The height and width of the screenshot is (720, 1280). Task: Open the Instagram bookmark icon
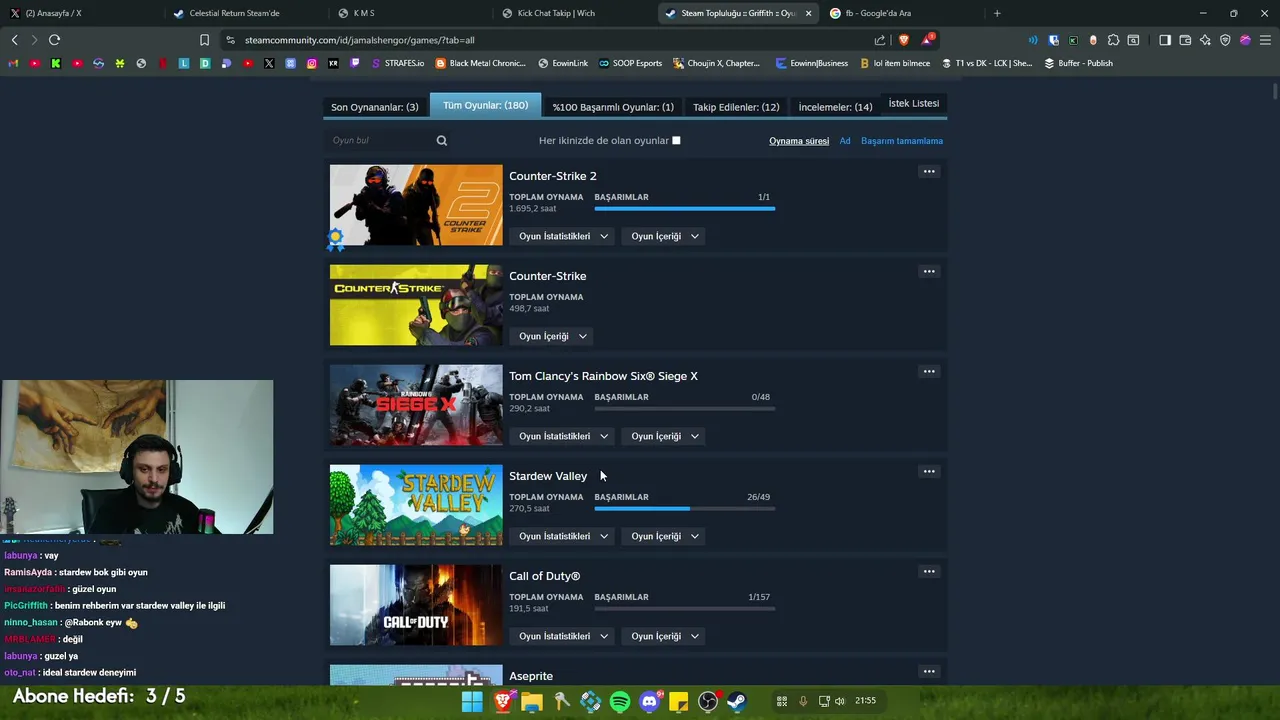pyautogui.click(x=312, y=63)
